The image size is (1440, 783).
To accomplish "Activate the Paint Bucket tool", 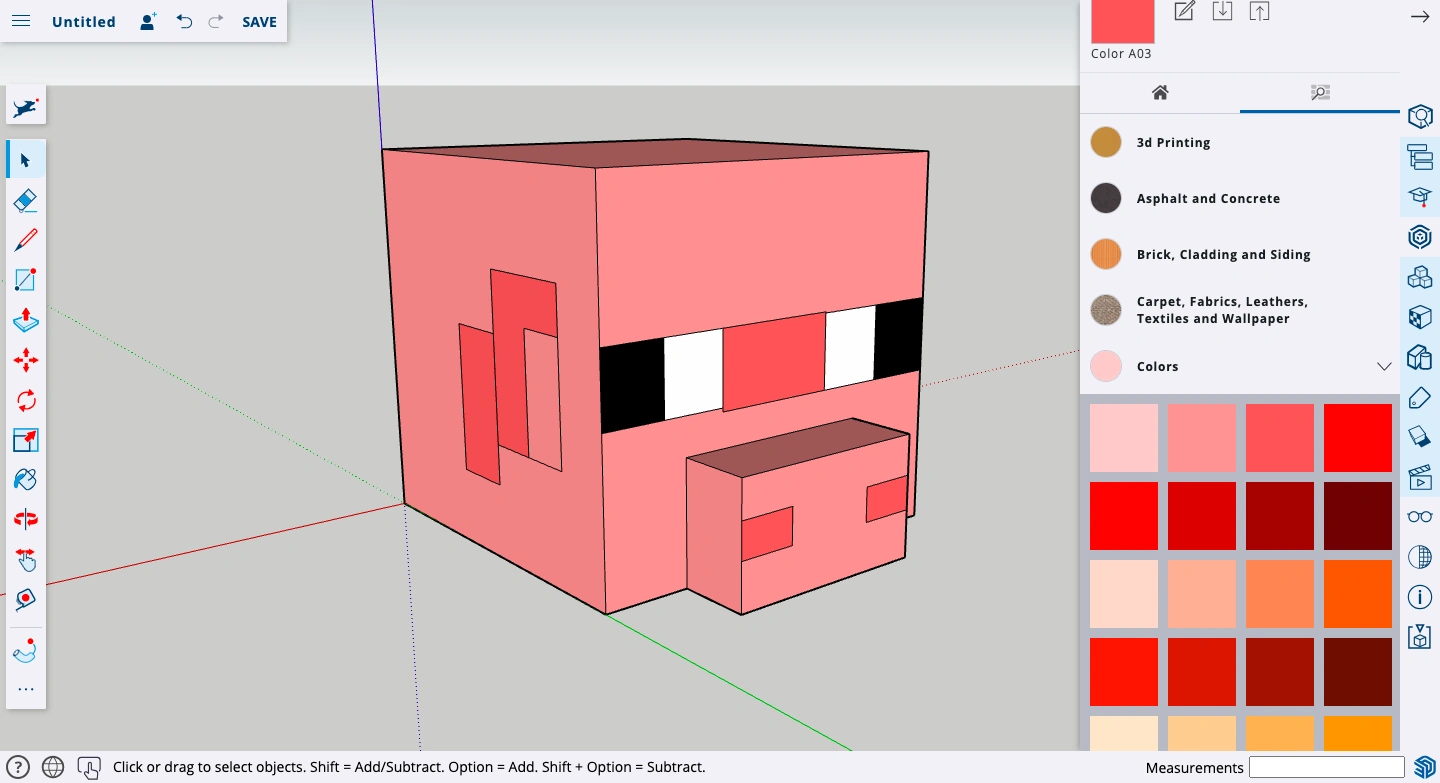I will [x=25, y=479].
